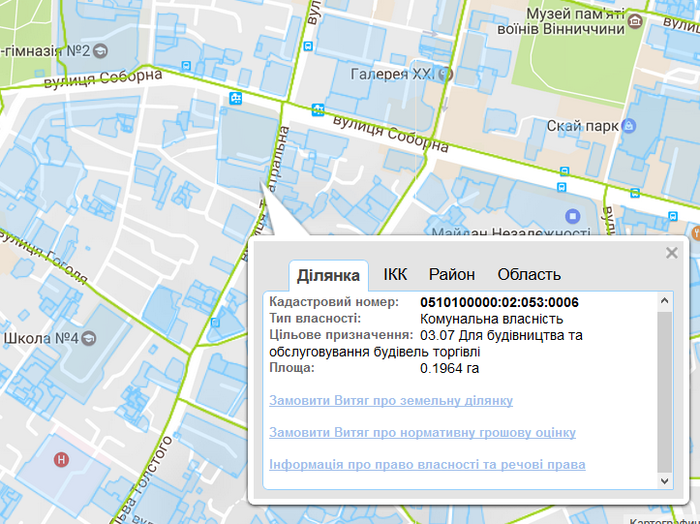The image size is (700, 524).
Task: Click the bus stop icon just left of popup's Ділянка tab
Action: [215, 322]
